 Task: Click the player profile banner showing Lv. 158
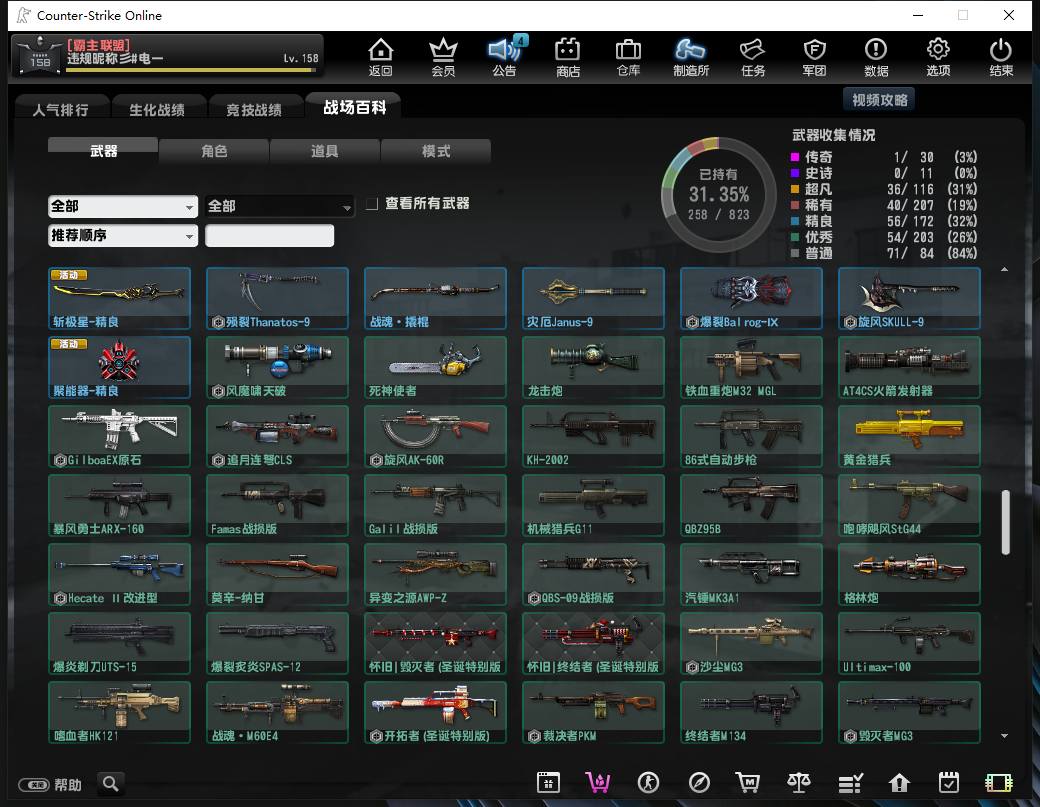click(x=168, y=55)
